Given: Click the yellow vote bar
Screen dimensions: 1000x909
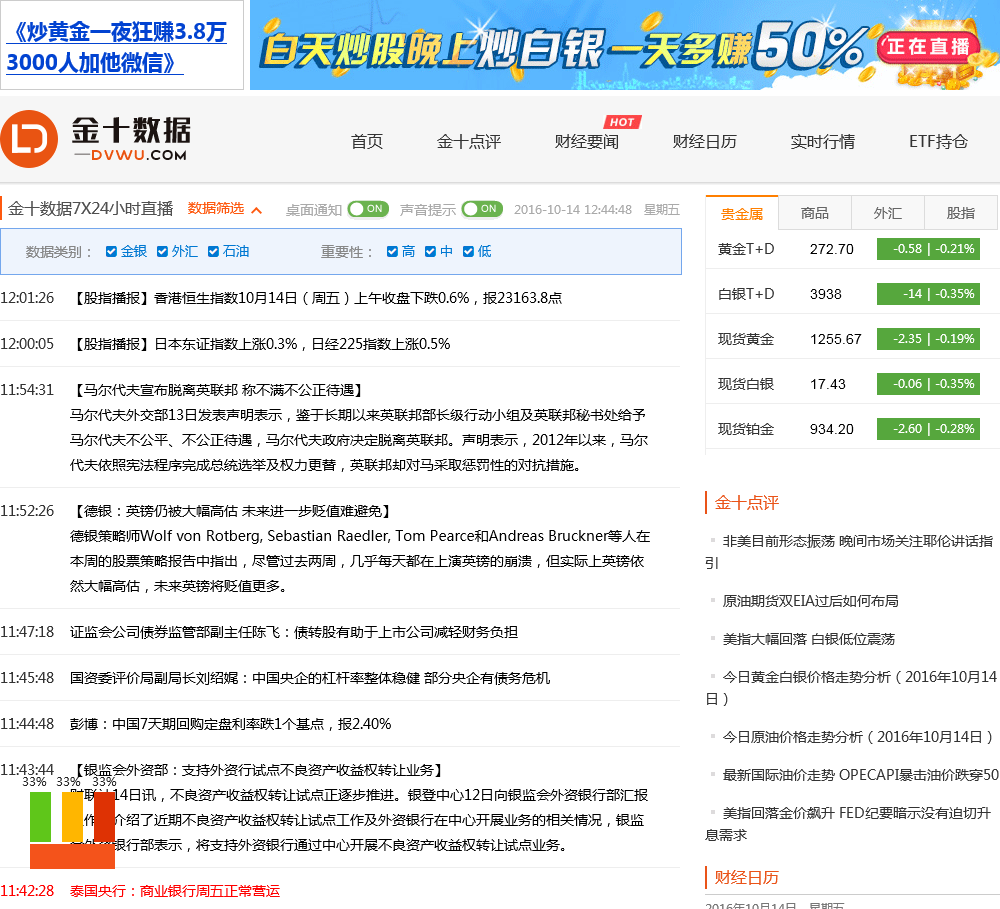Looking at the screenshot, I should point(72,817).
